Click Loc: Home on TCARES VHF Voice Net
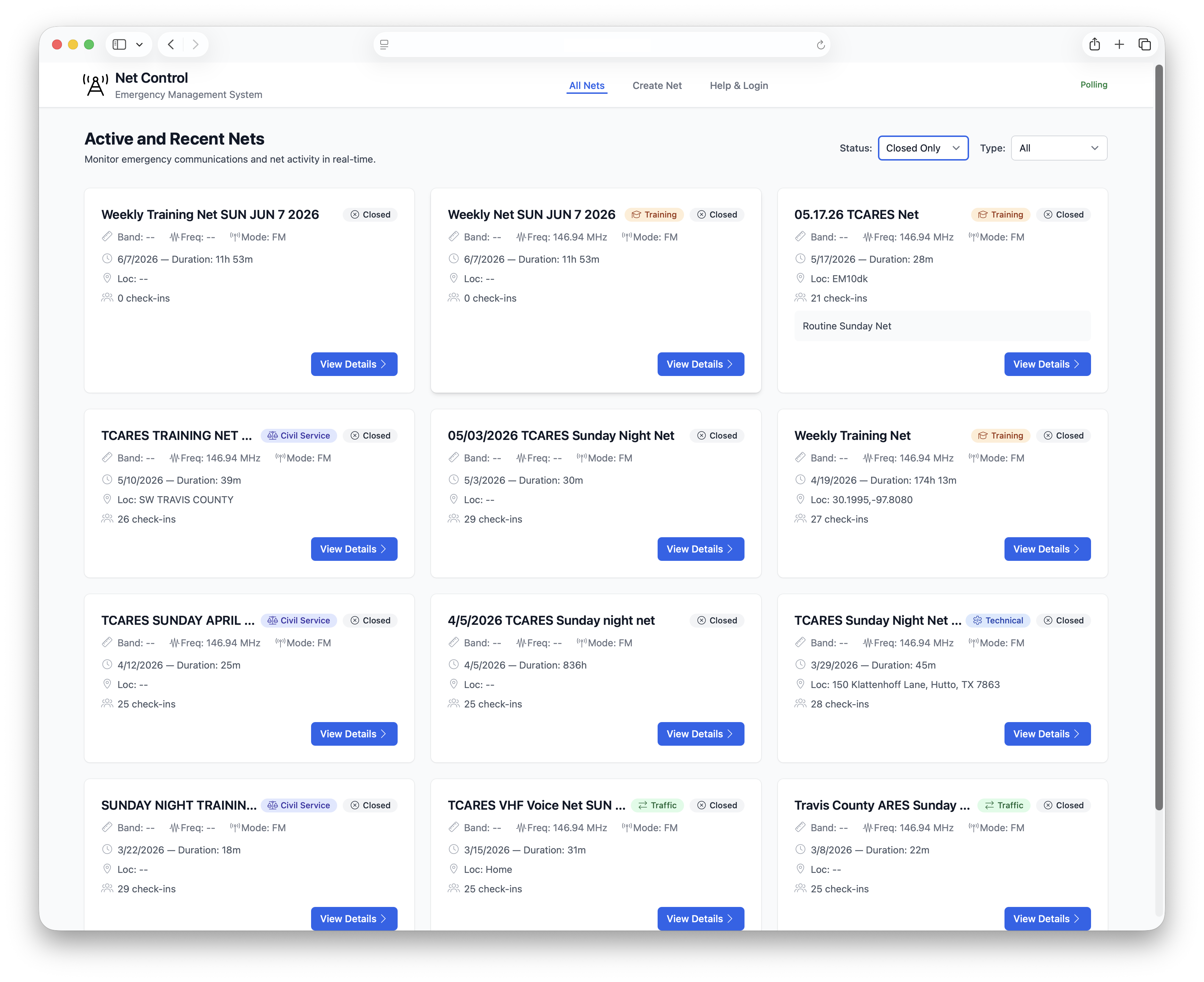1204x982 pixels. pyautogui.click(x=488, y=869)
